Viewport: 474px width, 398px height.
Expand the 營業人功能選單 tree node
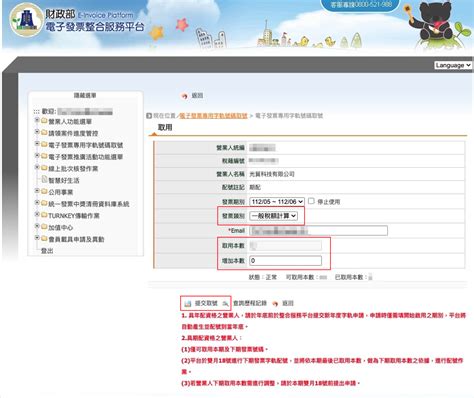point(37,120)
